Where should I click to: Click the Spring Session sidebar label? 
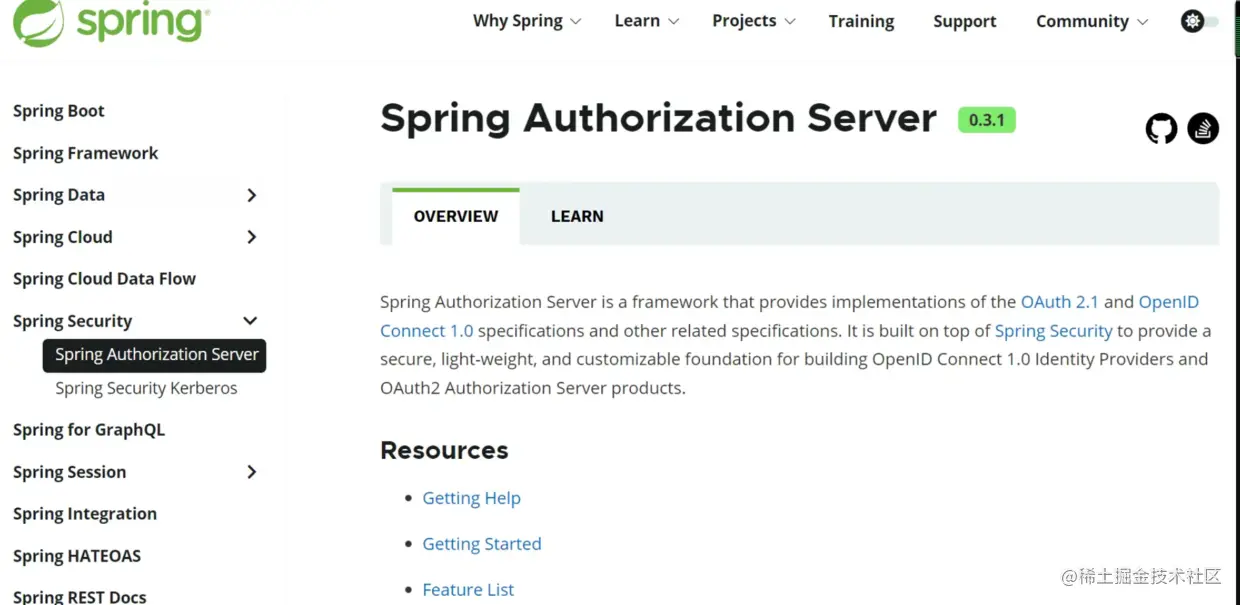click(x=69, y=472)
